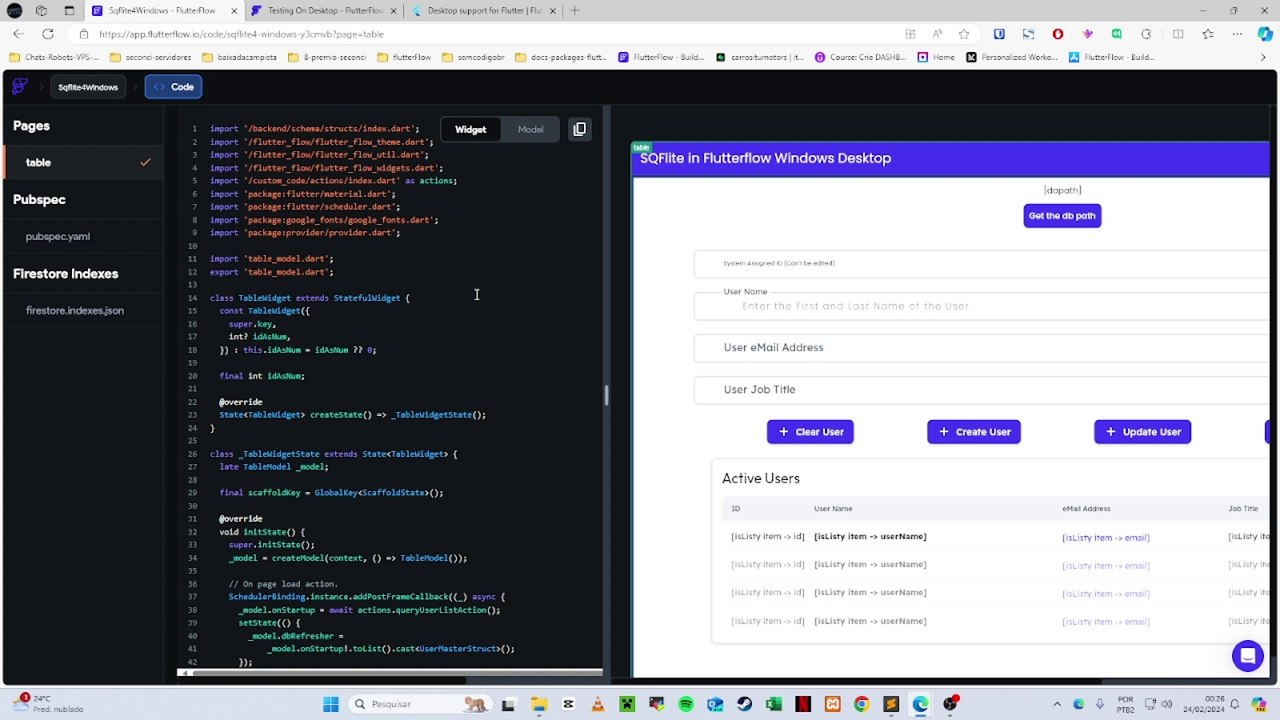This screenshot has height=720, width=1280.
Task: Add this page to favorites star
Action: (964, 34)
